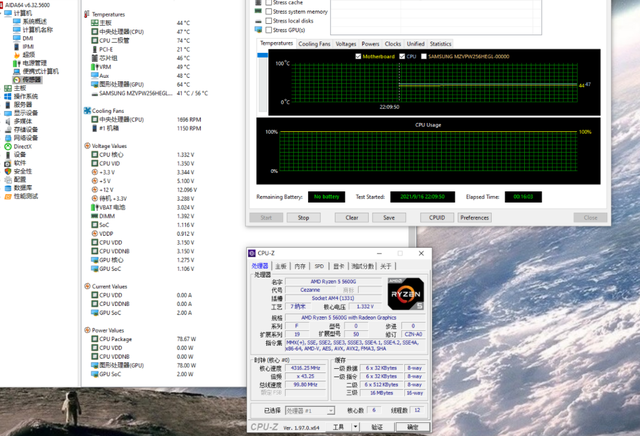Click the laptop icon for 便携式计算机
The width and height of the screenshot is (640, 436).
click(17, 71)
